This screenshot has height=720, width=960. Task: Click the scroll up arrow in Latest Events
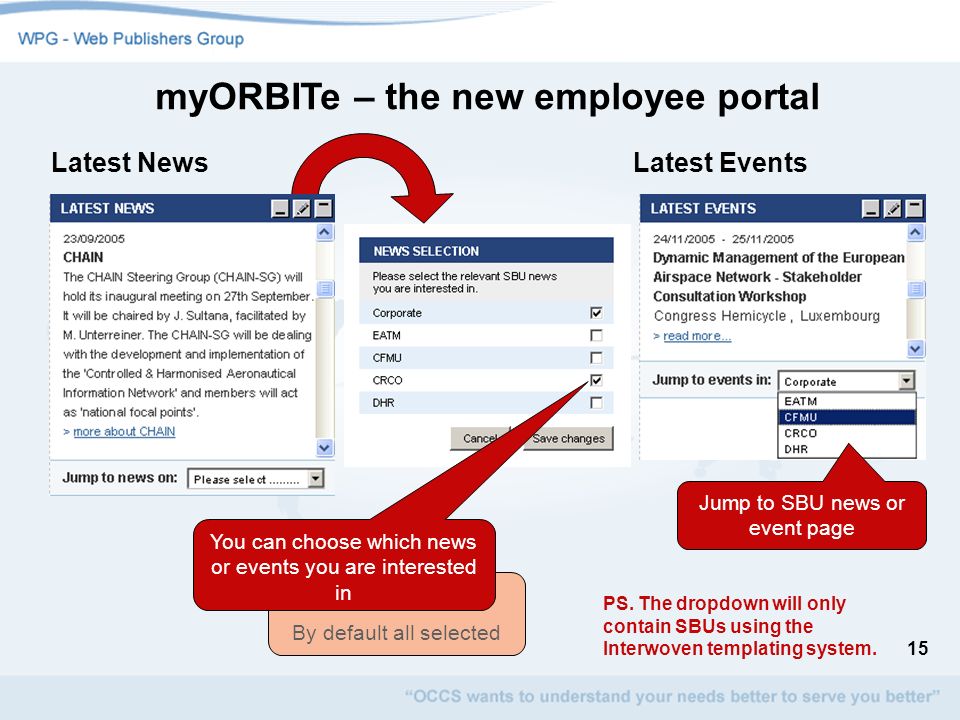[915, 232]
